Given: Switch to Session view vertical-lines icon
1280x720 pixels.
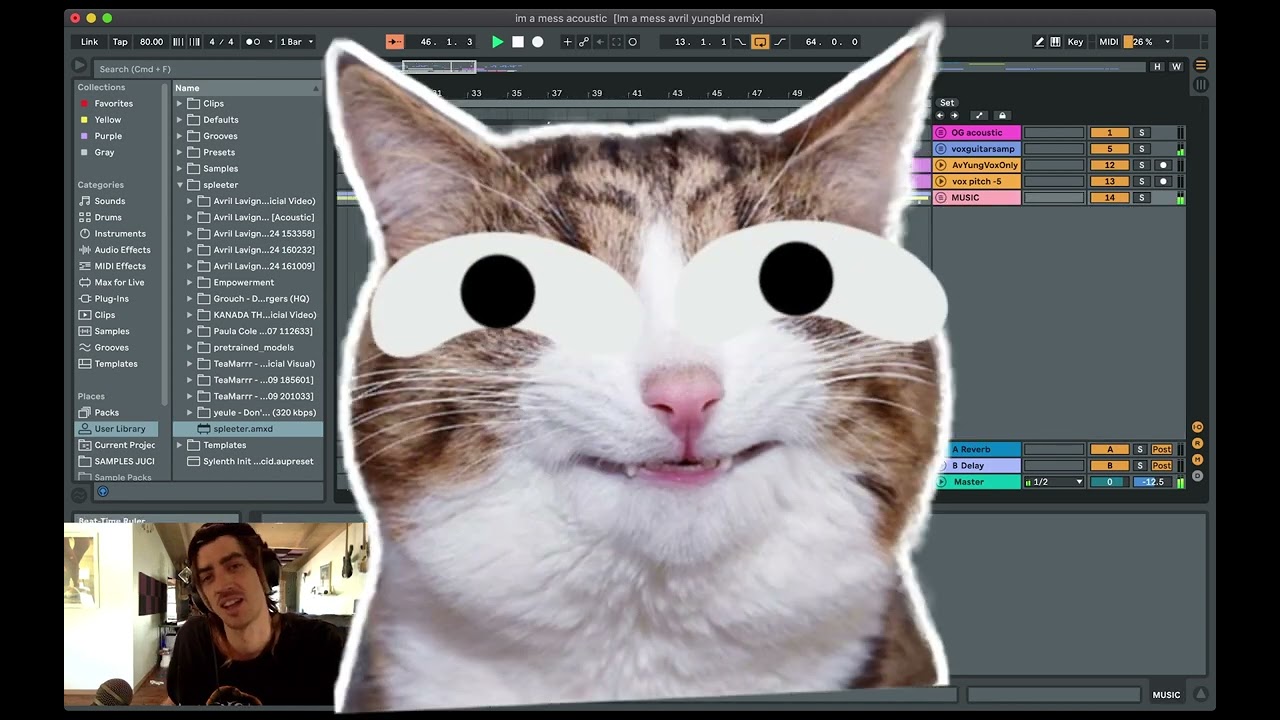Looking at the screenshot, I should (1201, 85).
